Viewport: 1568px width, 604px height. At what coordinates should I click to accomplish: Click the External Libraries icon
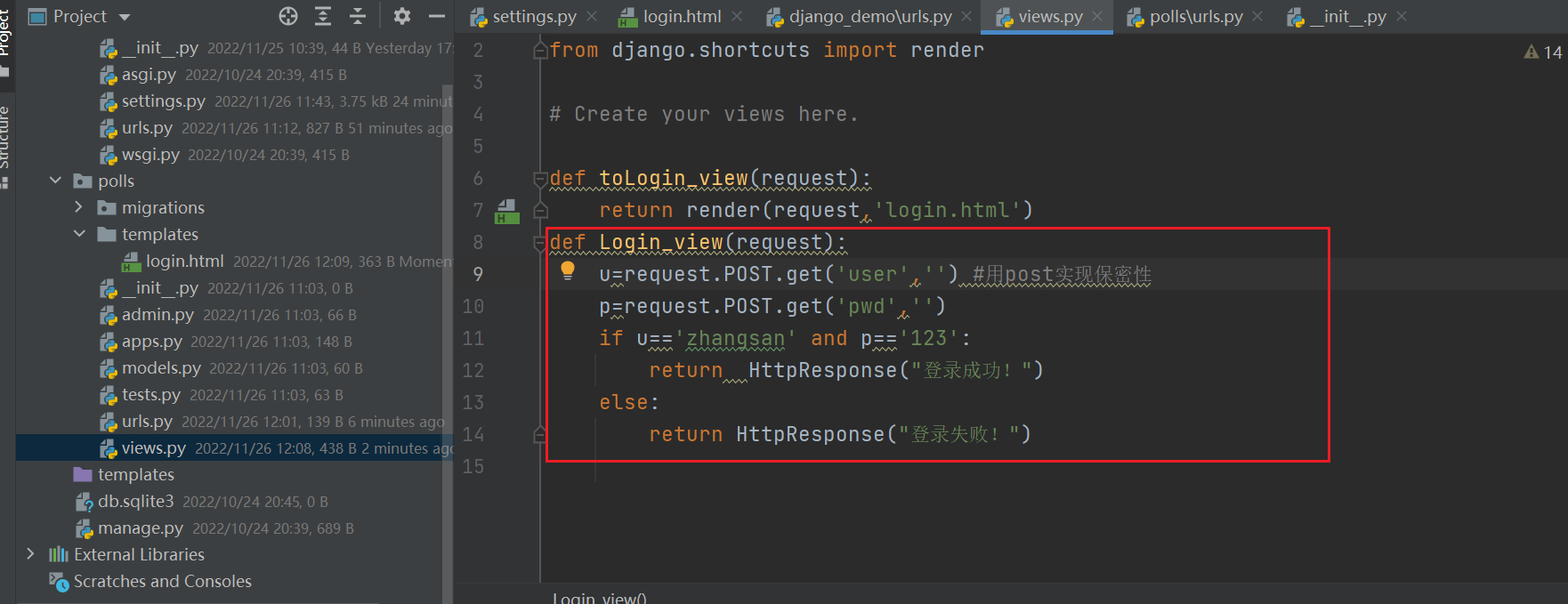[x=59, y=554]
